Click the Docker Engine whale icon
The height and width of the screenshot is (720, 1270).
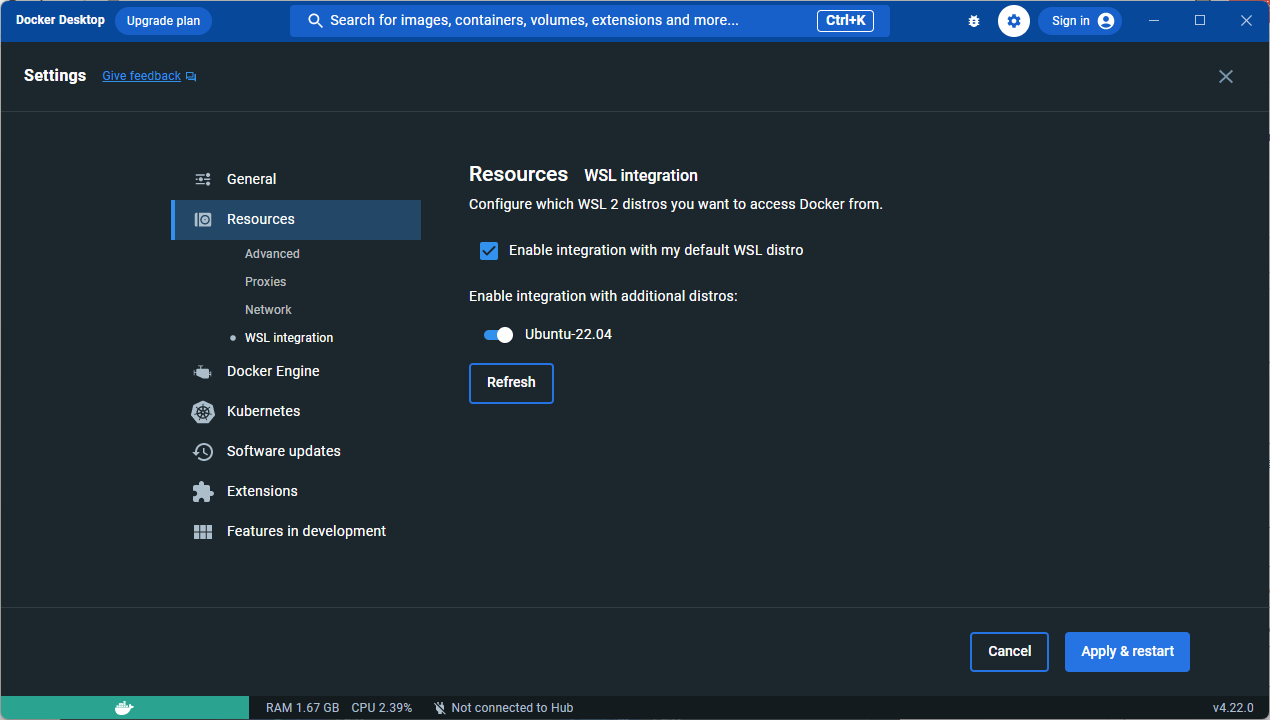[203, 372]
